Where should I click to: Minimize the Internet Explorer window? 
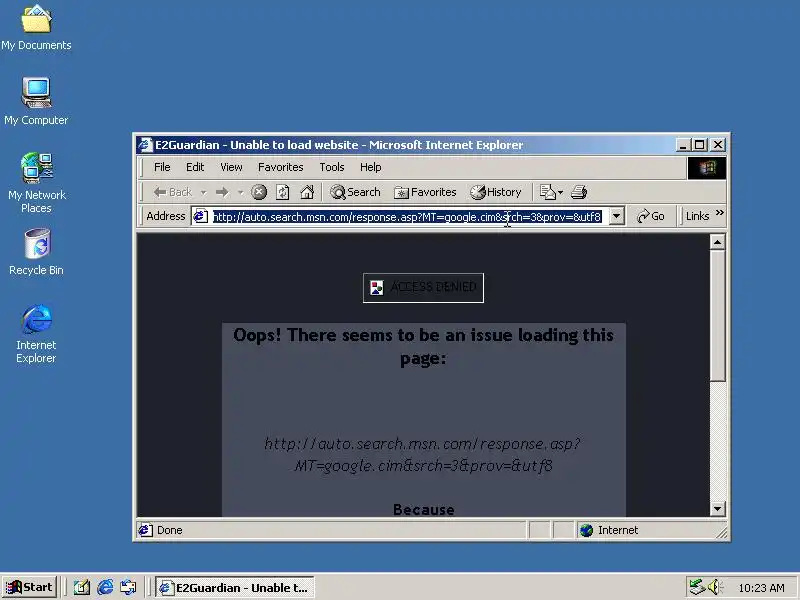(x=683, y=145)
